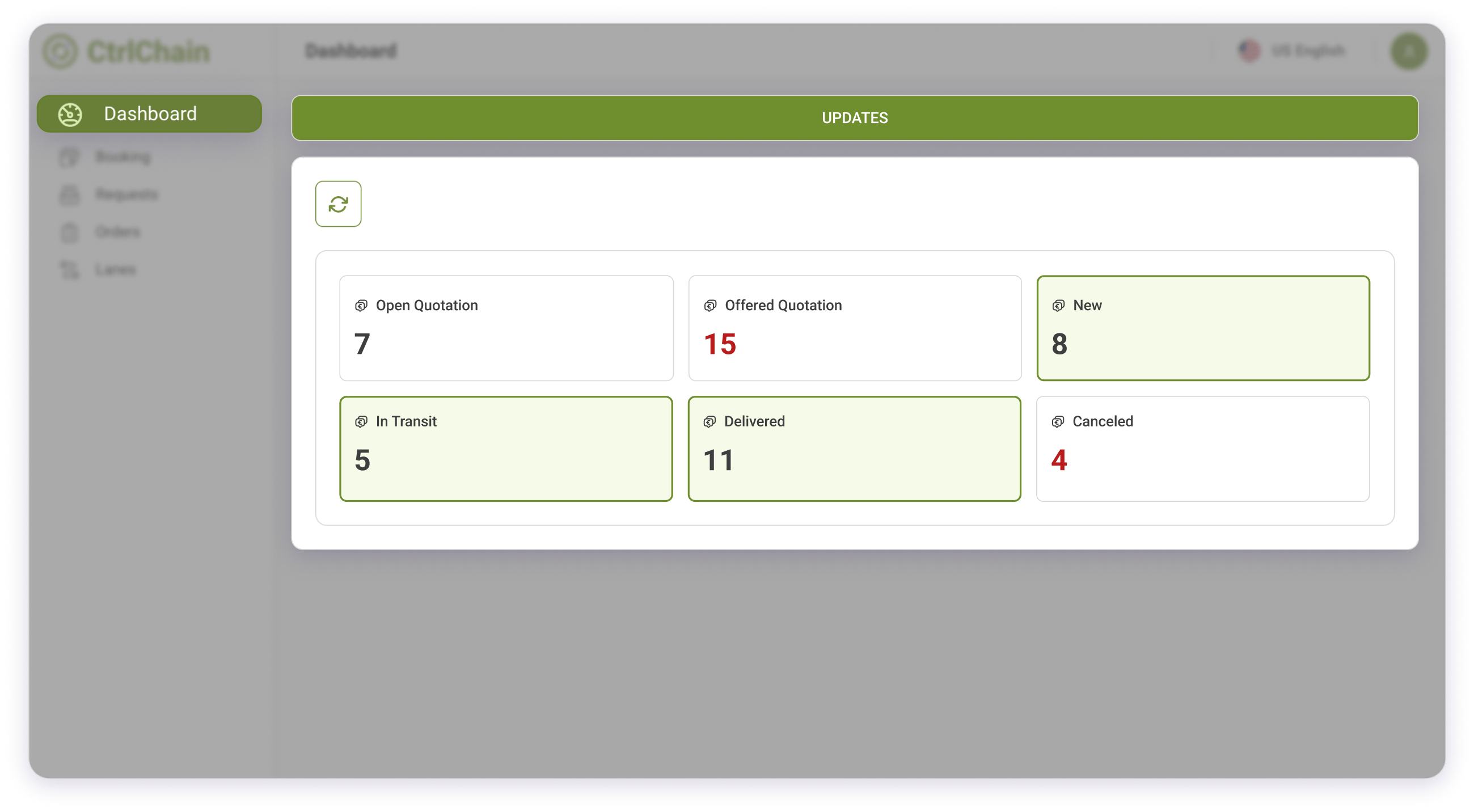Click the UPDATES section header
Viewport: 1474px width, 812px height.
point(855,118)
